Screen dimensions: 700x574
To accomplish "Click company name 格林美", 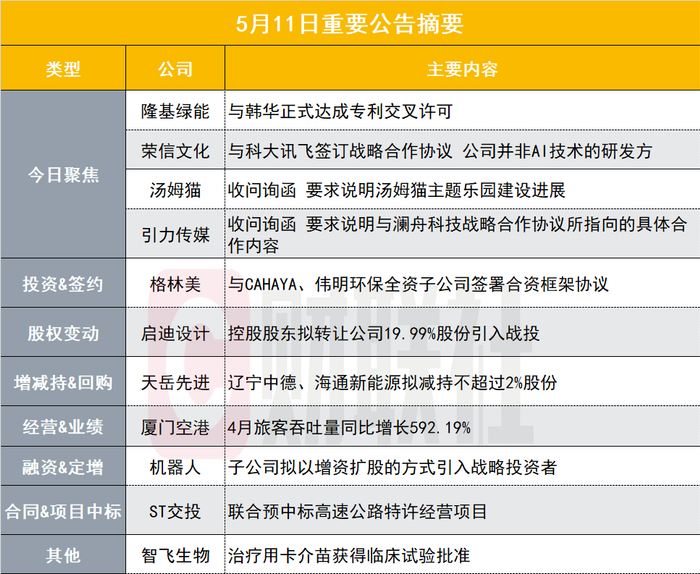I will [175, 284].
